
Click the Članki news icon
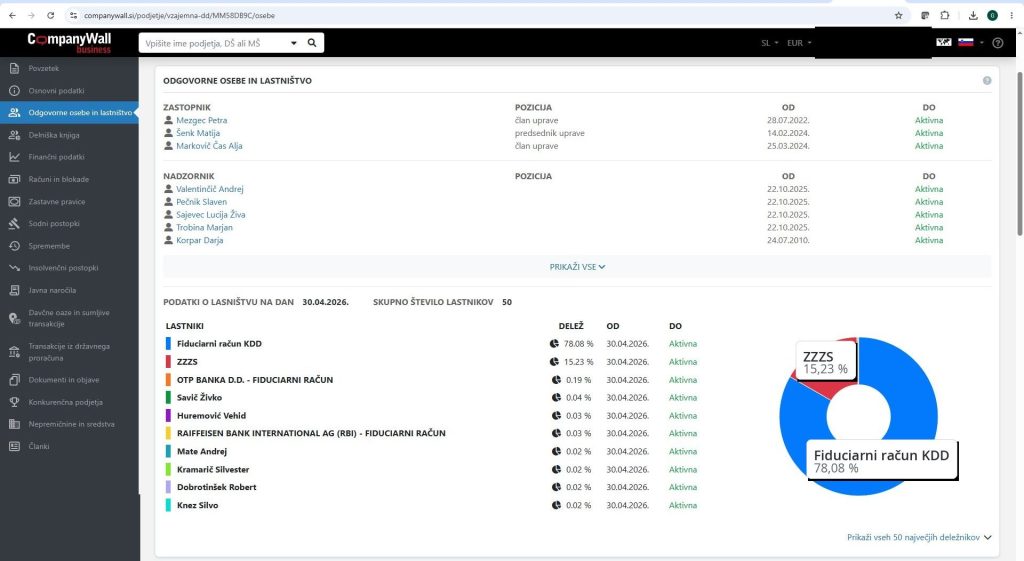click(14, 447)
